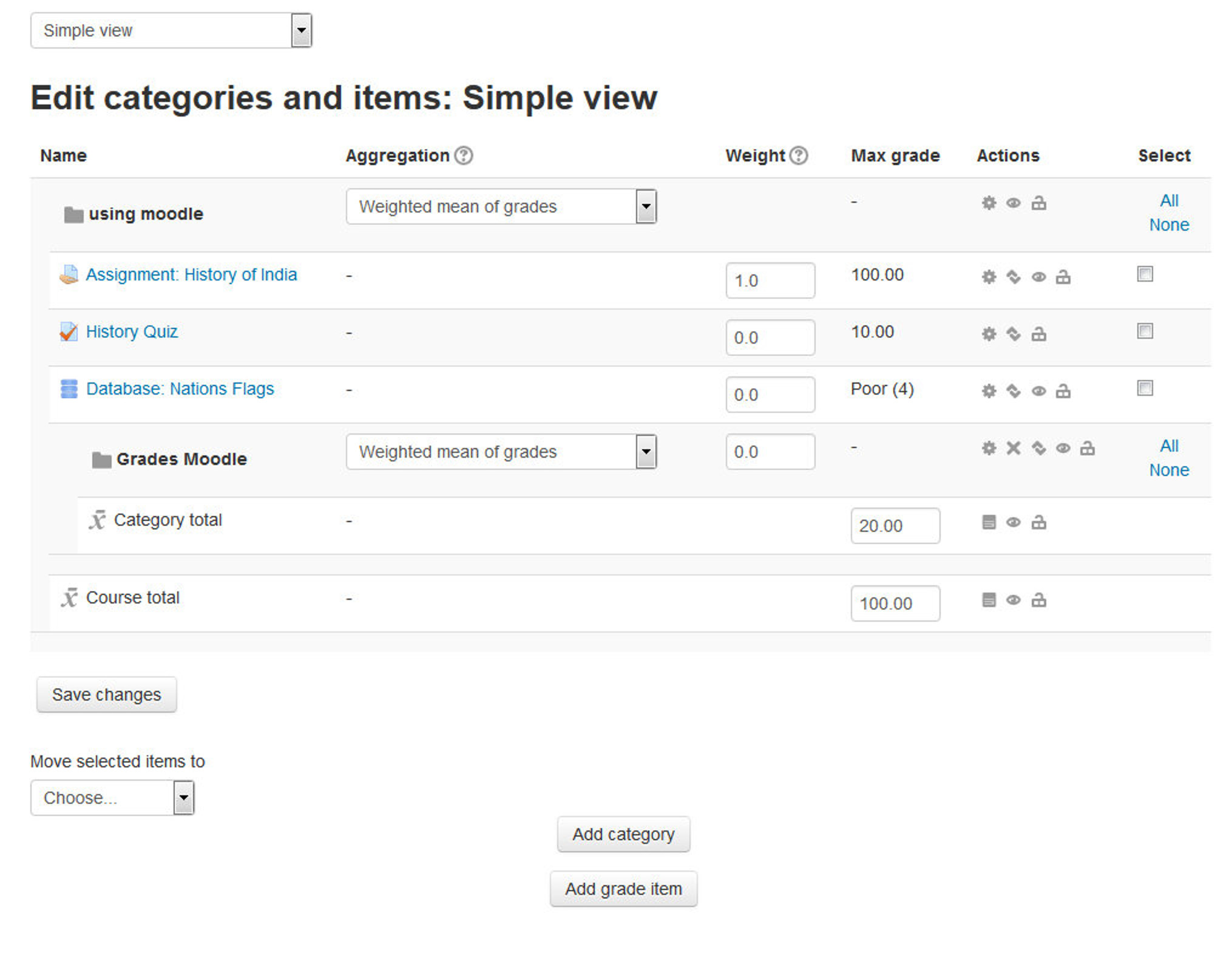Edit calculation for the Course total

pos(989,600)
